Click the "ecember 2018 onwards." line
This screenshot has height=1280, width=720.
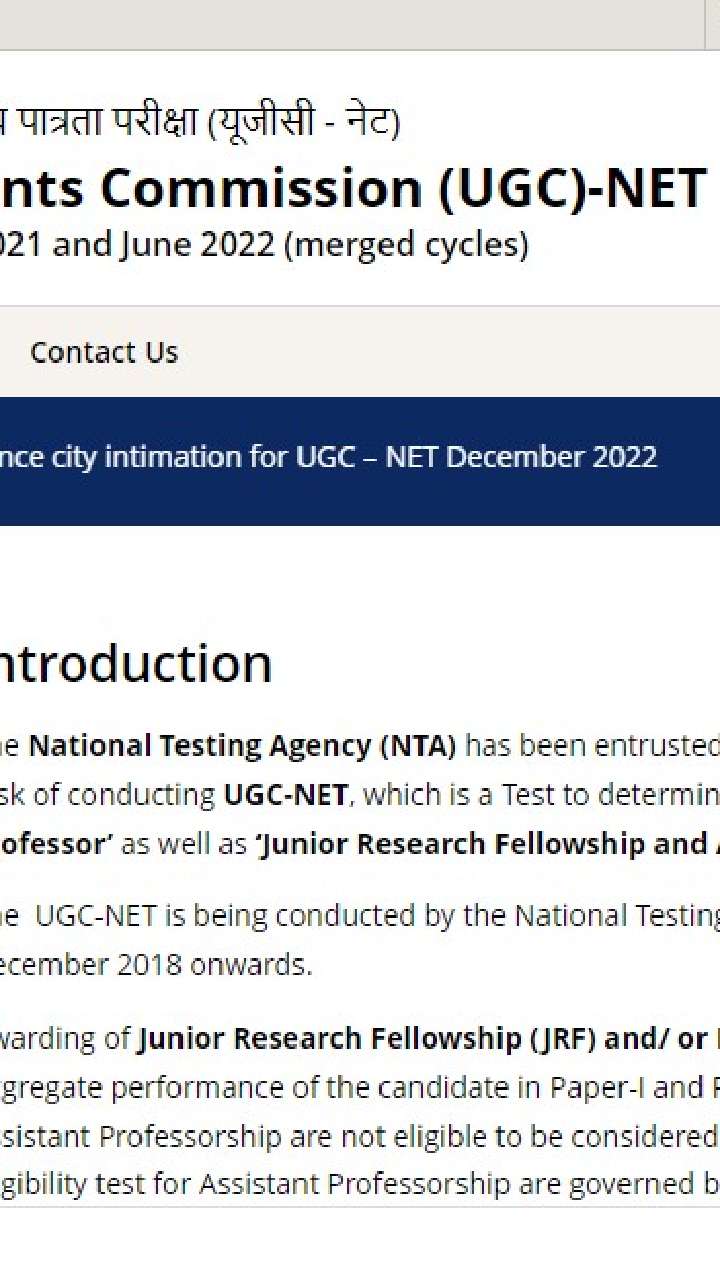point(155,966)
